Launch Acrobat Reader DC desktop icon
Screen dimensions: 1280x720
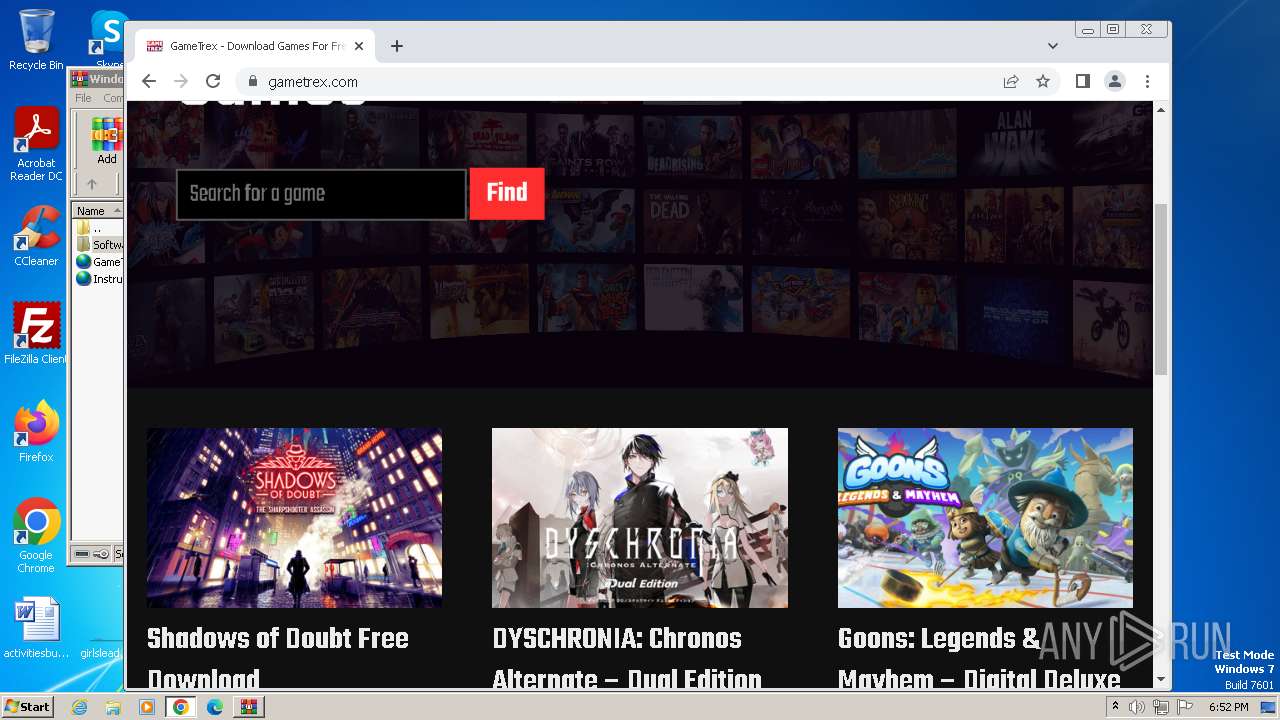tap(36, 145)
